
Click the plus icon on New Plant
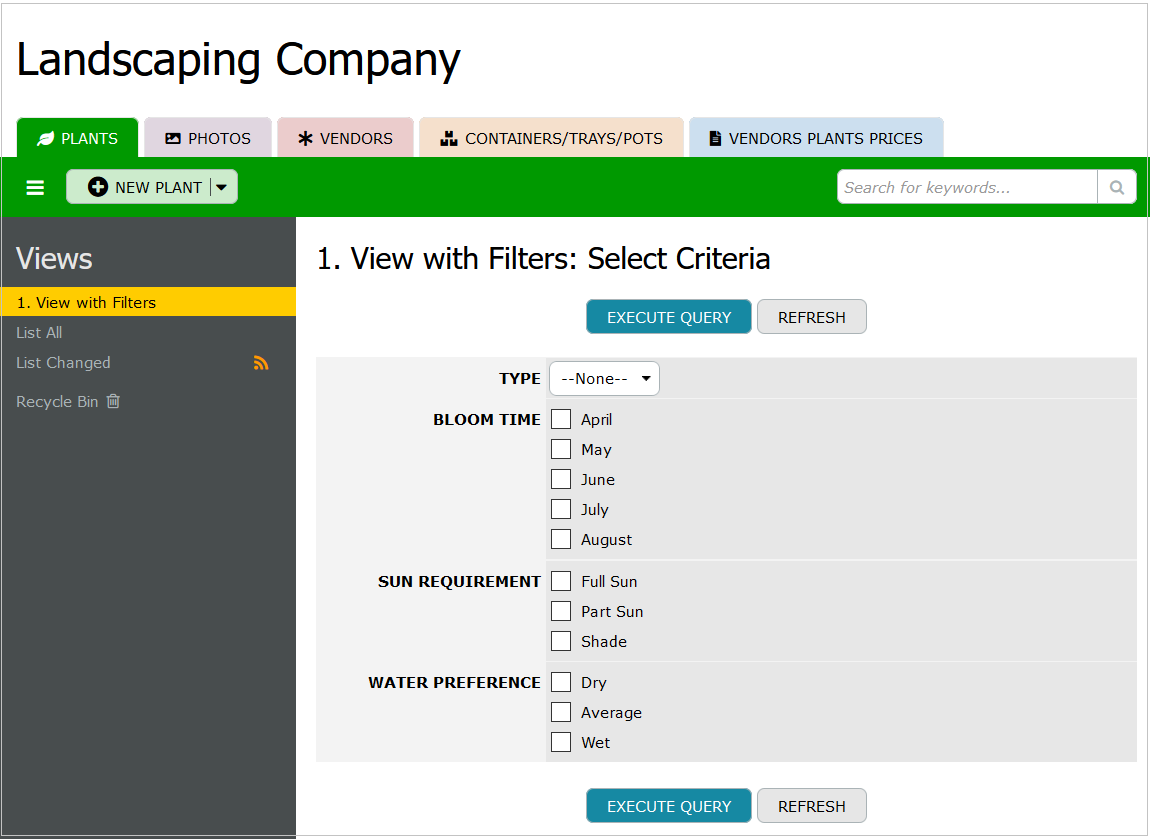point(98,187)
